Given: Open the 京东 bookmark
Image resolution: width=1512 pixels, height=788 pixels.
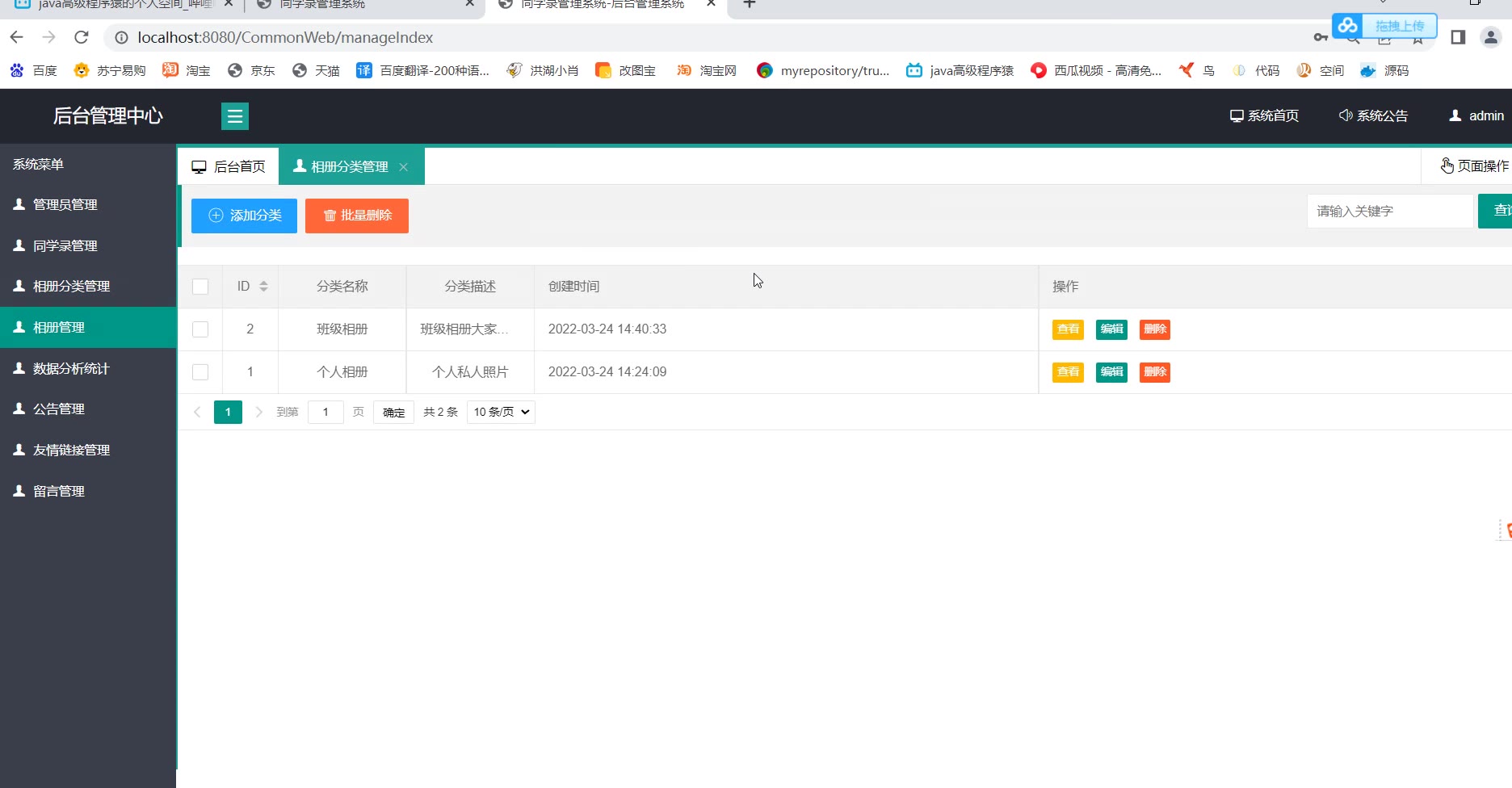Looking at the screenshot, I should pos(251,71).
